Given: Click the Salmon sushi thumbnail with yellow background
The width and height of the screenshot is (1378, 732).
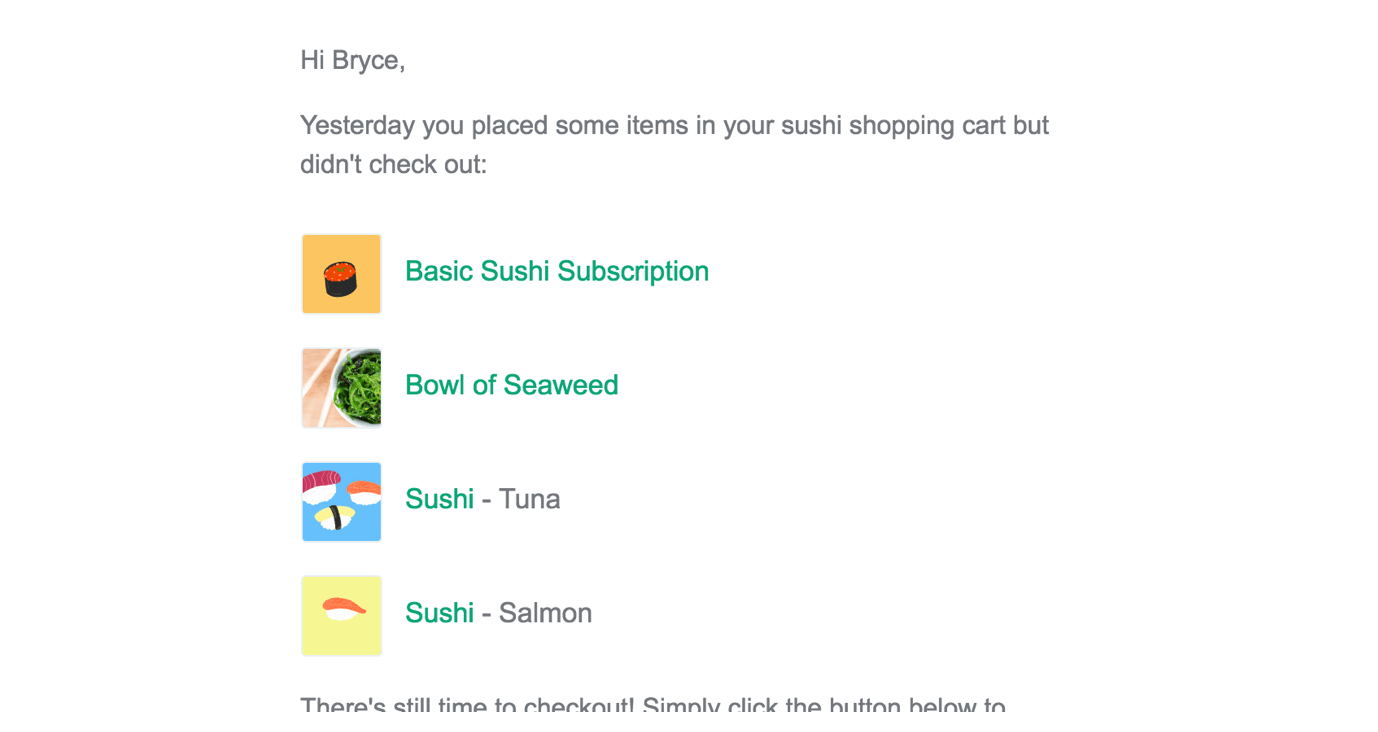Looking at the screenshot, I should coord(341,615).
